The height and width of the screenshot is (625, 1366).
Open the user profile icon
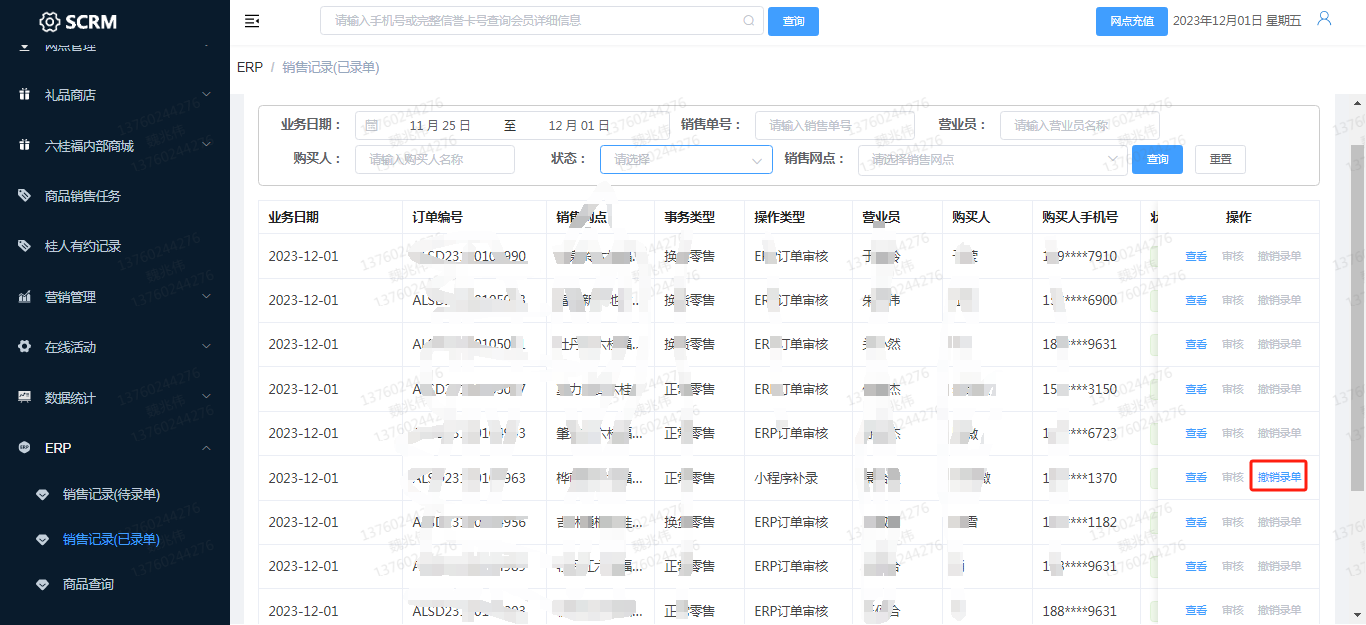(x=1324, y=19)
